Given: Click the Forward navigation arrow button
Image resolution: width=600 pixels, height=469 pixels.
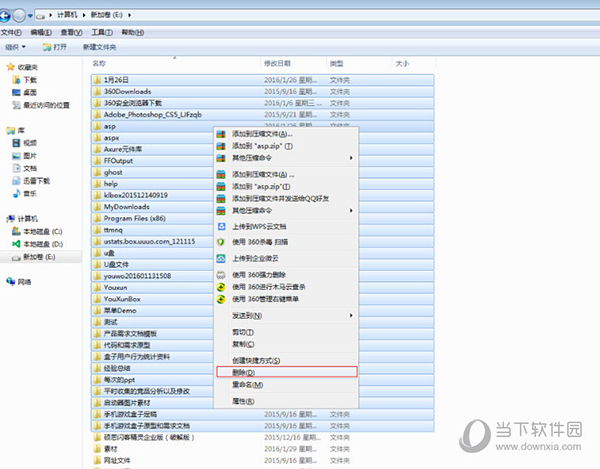Looking at the screenshot, I should coord(19,15).
